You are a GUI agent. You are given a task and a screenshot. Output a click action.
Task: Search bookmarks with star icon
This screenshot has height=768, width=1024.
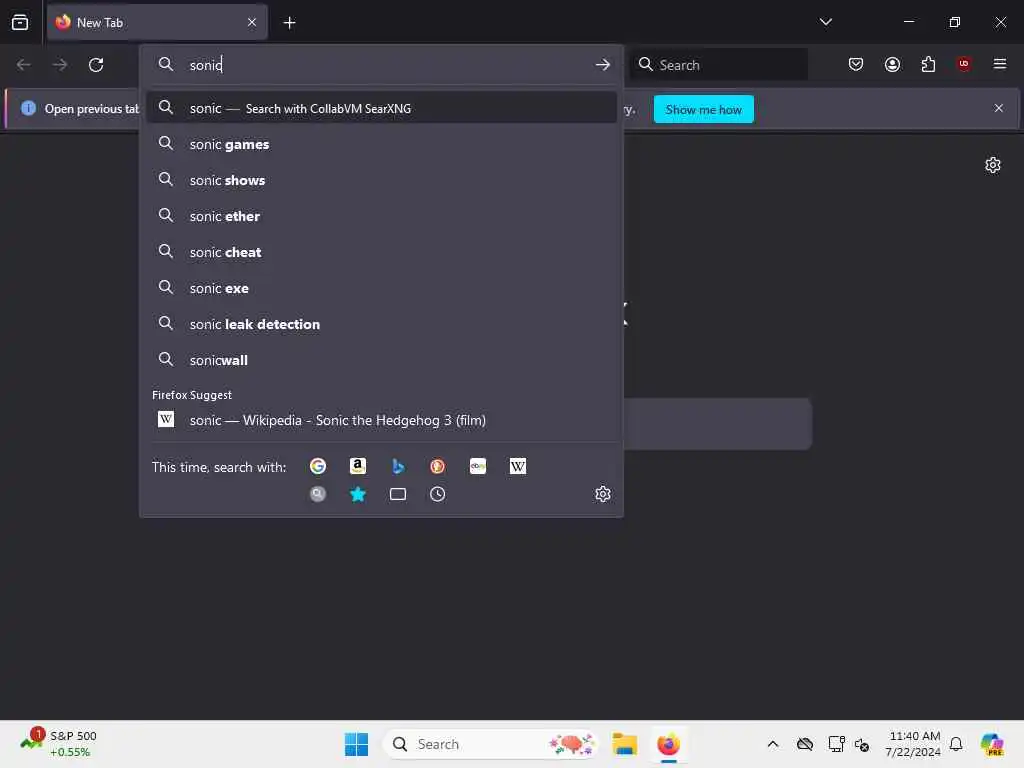[x=358, y=494]
